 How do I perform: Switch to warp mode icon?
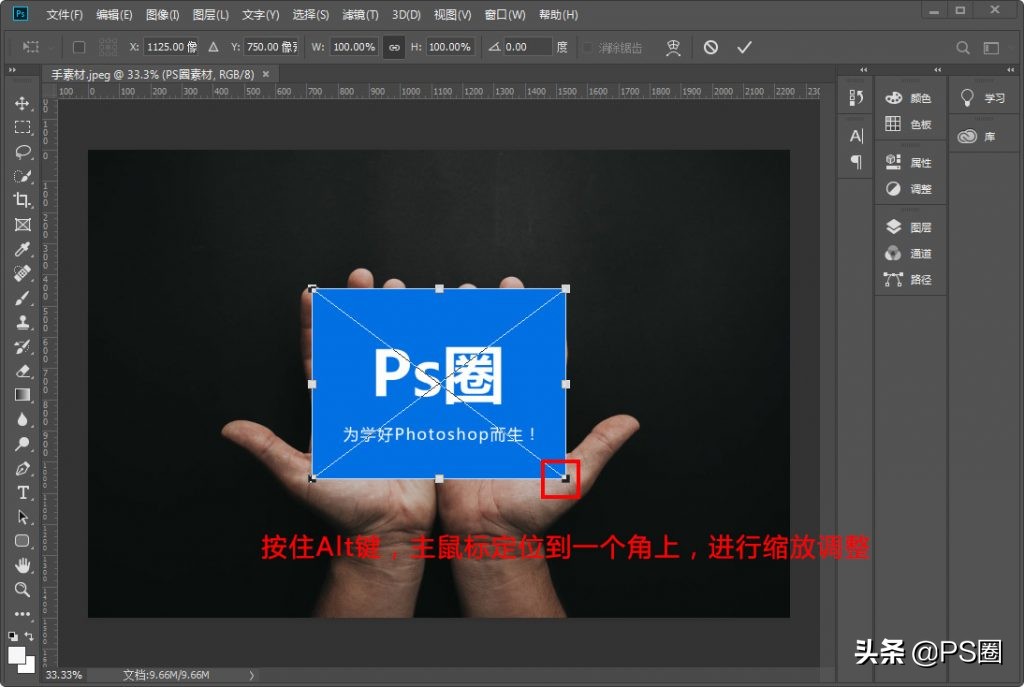click(x=673, y=47)
